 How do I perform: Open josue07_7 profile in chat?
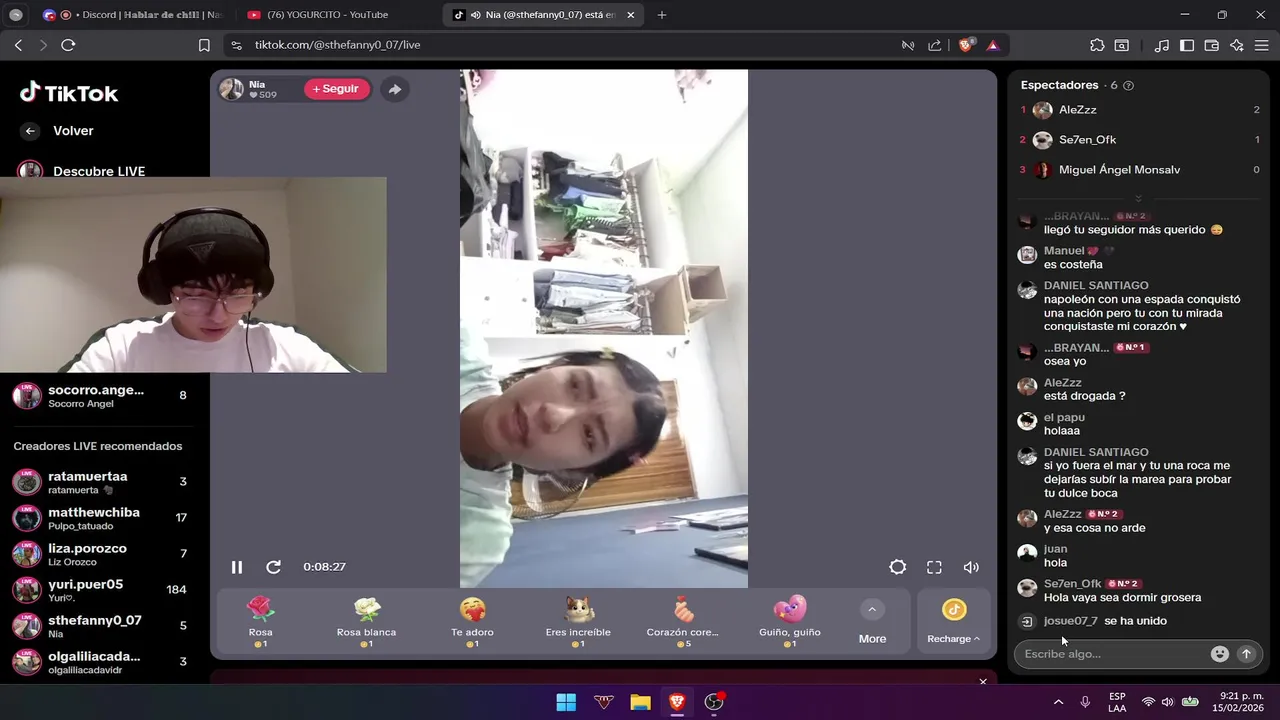click(1070, 621)
